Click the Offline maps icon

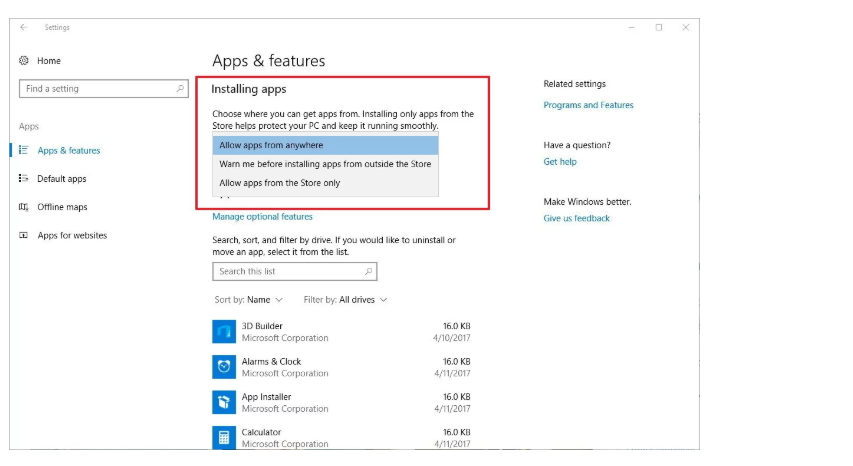tap(24, 207)
